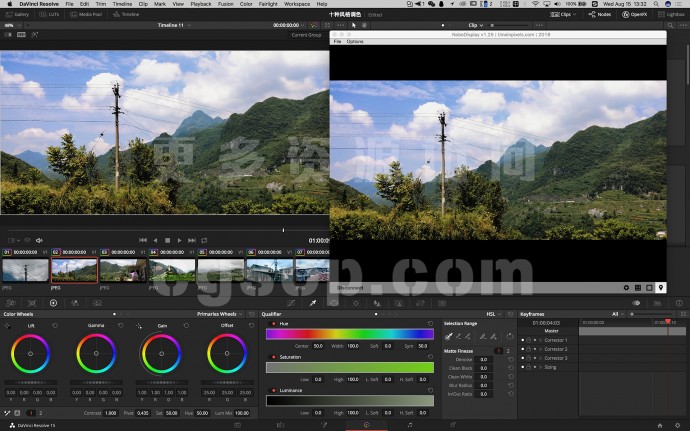Click the Saturation range bar

tap(350, 368)
